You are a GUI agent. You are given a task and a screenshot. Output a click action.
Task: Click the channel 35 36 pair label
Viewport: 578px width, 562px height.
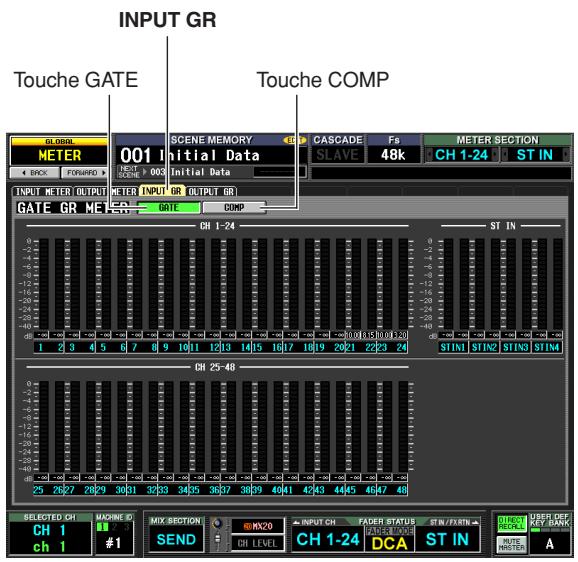205,490
